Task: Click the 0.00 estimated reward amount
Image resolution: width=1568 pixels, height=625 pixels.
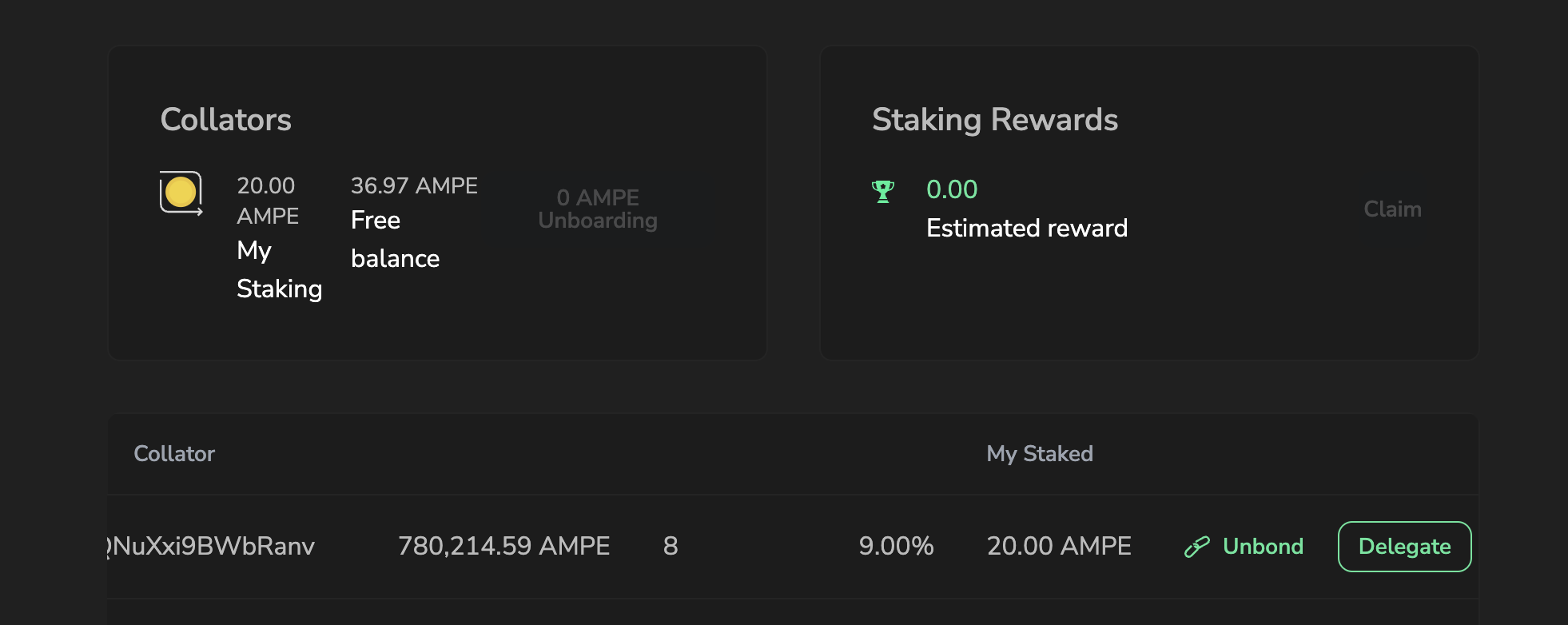Action: pyautogui.click(x=952, y=189)
